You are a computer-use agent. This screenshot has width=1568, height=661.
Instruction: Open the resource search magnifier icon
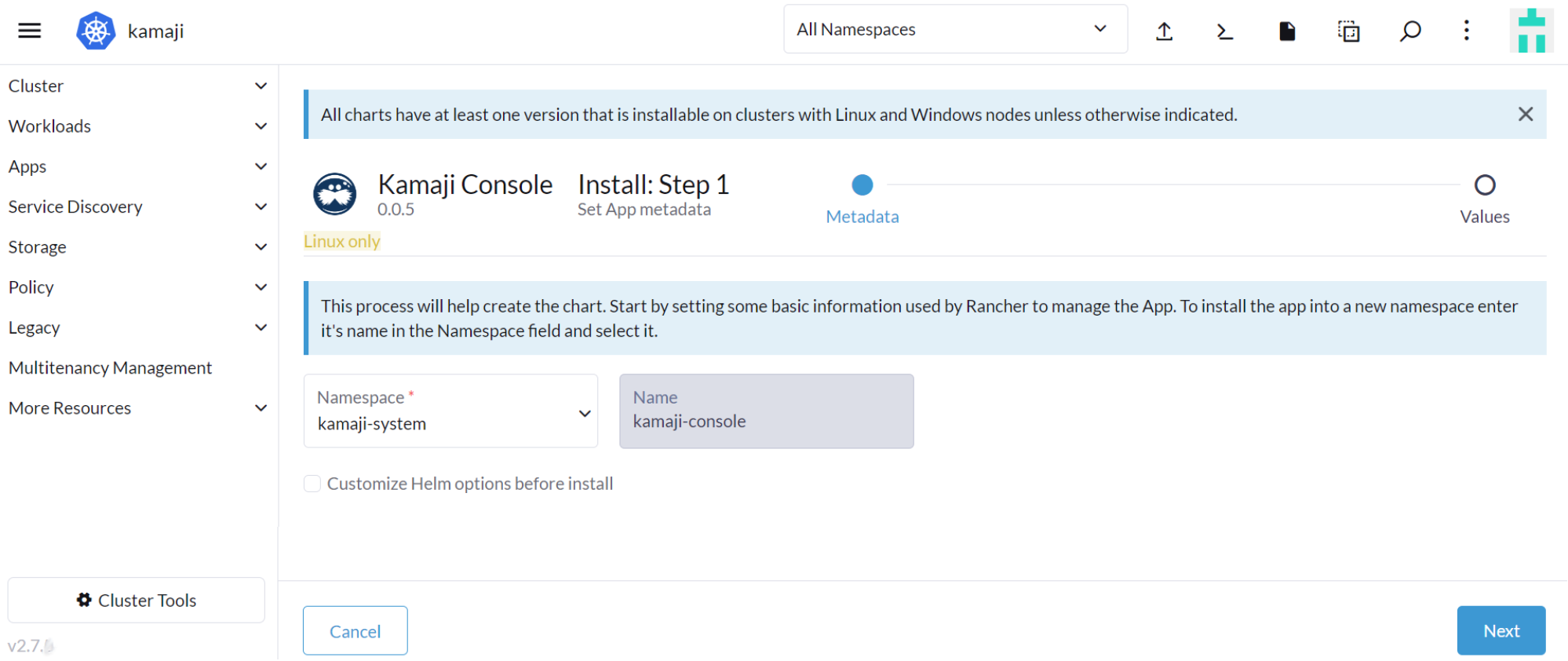[1410, 31]
